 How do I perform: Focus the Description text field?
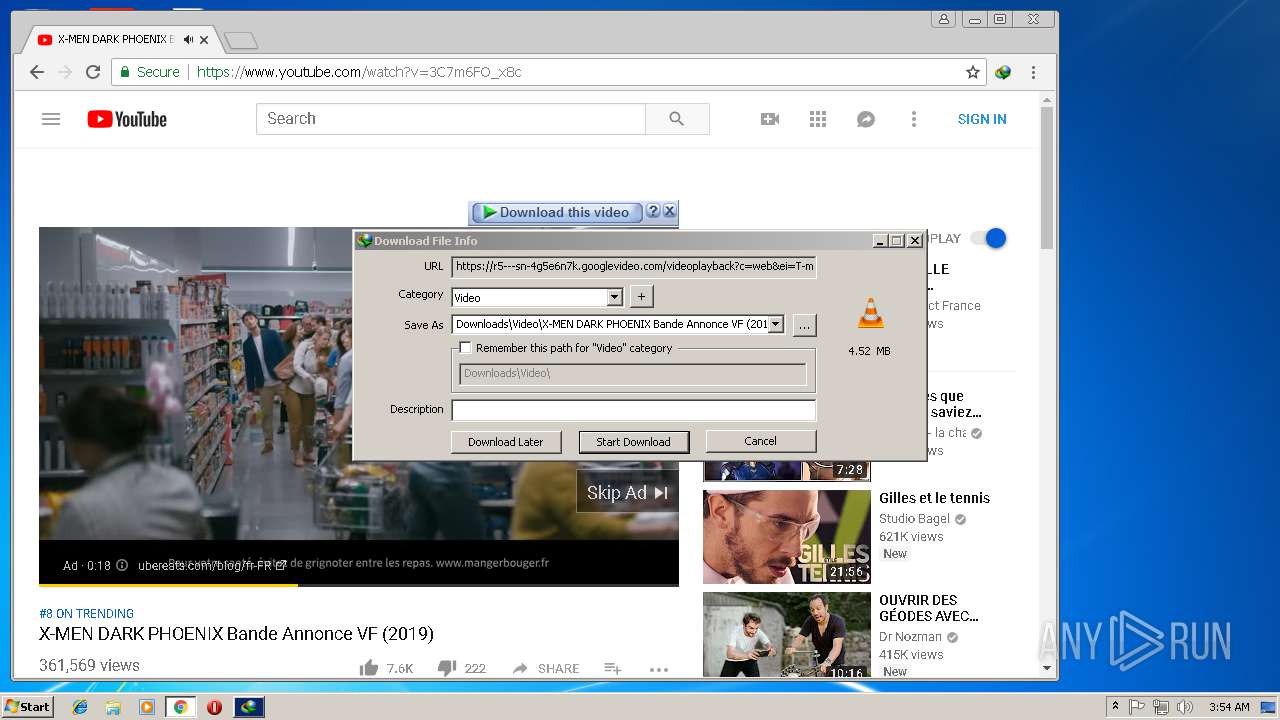pyautogui.click(x=633, y=410)
